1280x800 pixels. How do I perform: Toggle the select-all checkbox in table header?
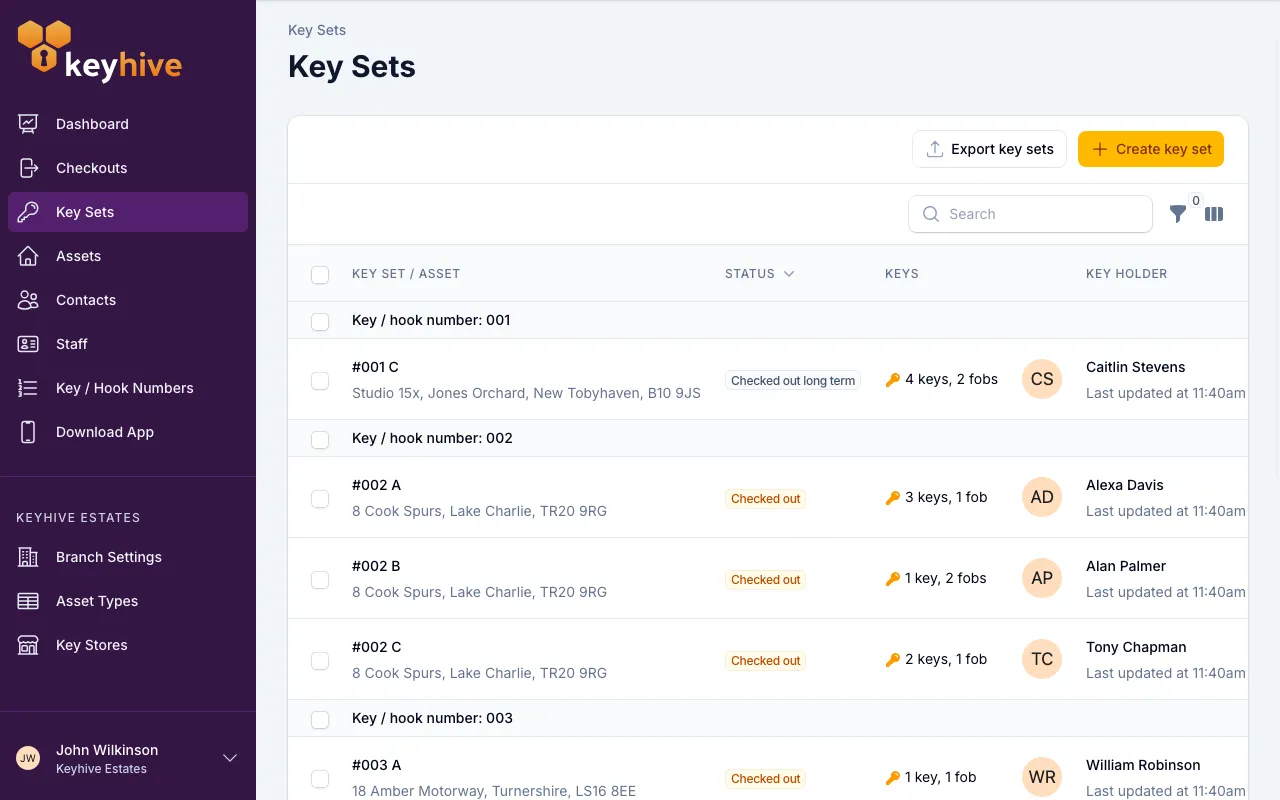320,274
